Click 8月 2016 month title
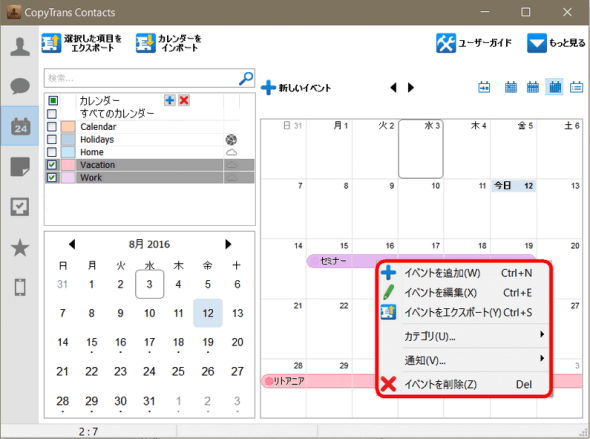The width and height of the screenshot is (590, 439). click(149, 244)
